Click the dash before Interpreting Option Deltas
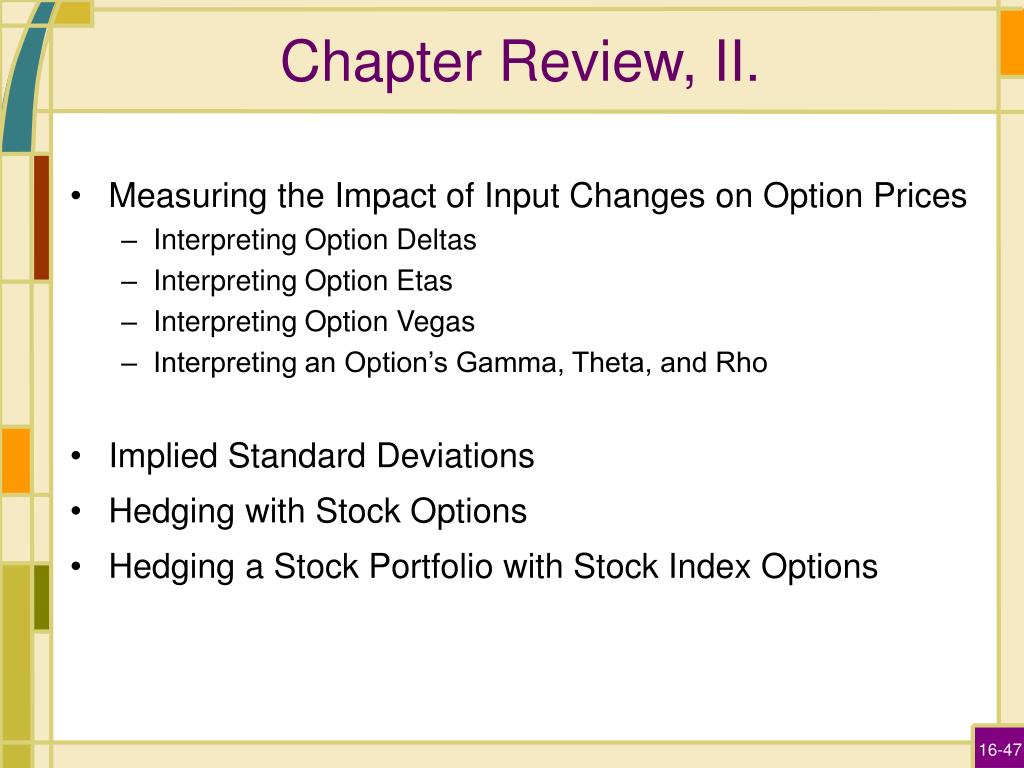The width and height of the screenshot is (1024, 768). 129,242
